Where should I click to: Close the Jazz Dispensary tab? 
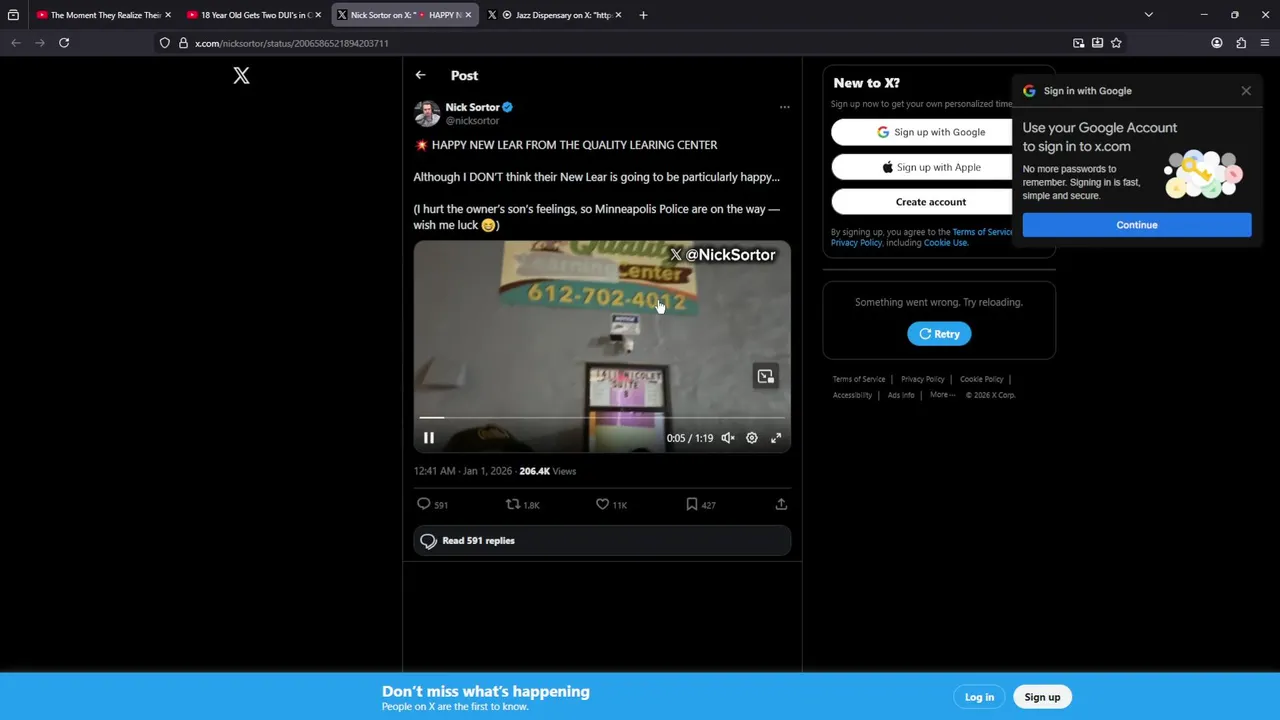tap(618, 15)
